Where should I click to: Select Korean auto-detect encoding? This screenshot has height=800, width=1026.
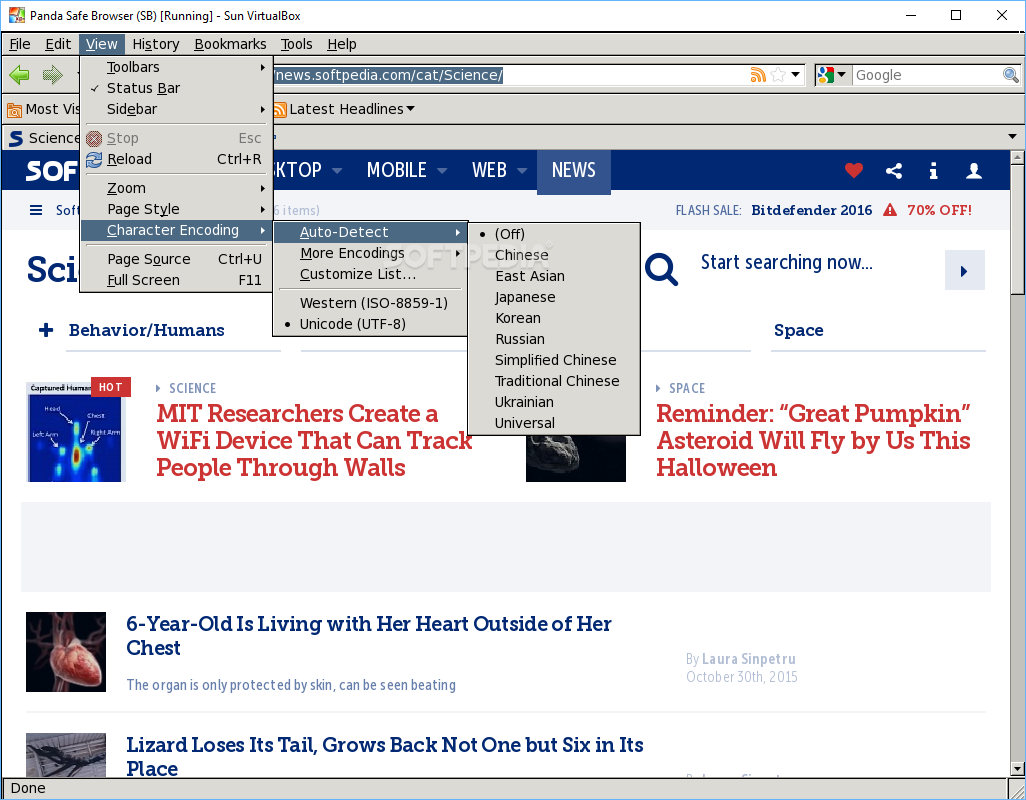pyautogui.click(x=554, y=318)
